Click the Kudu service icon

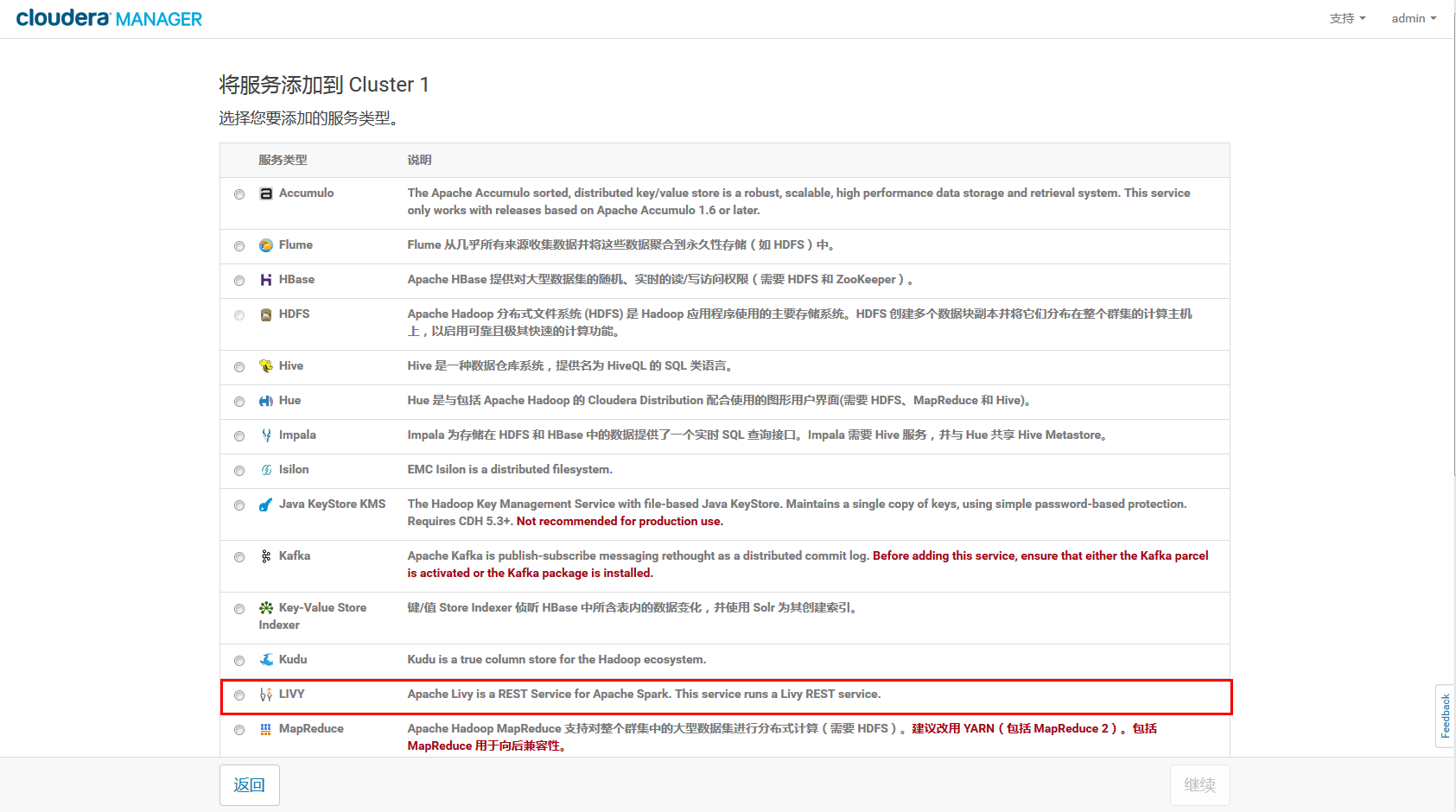pos(266,660)
